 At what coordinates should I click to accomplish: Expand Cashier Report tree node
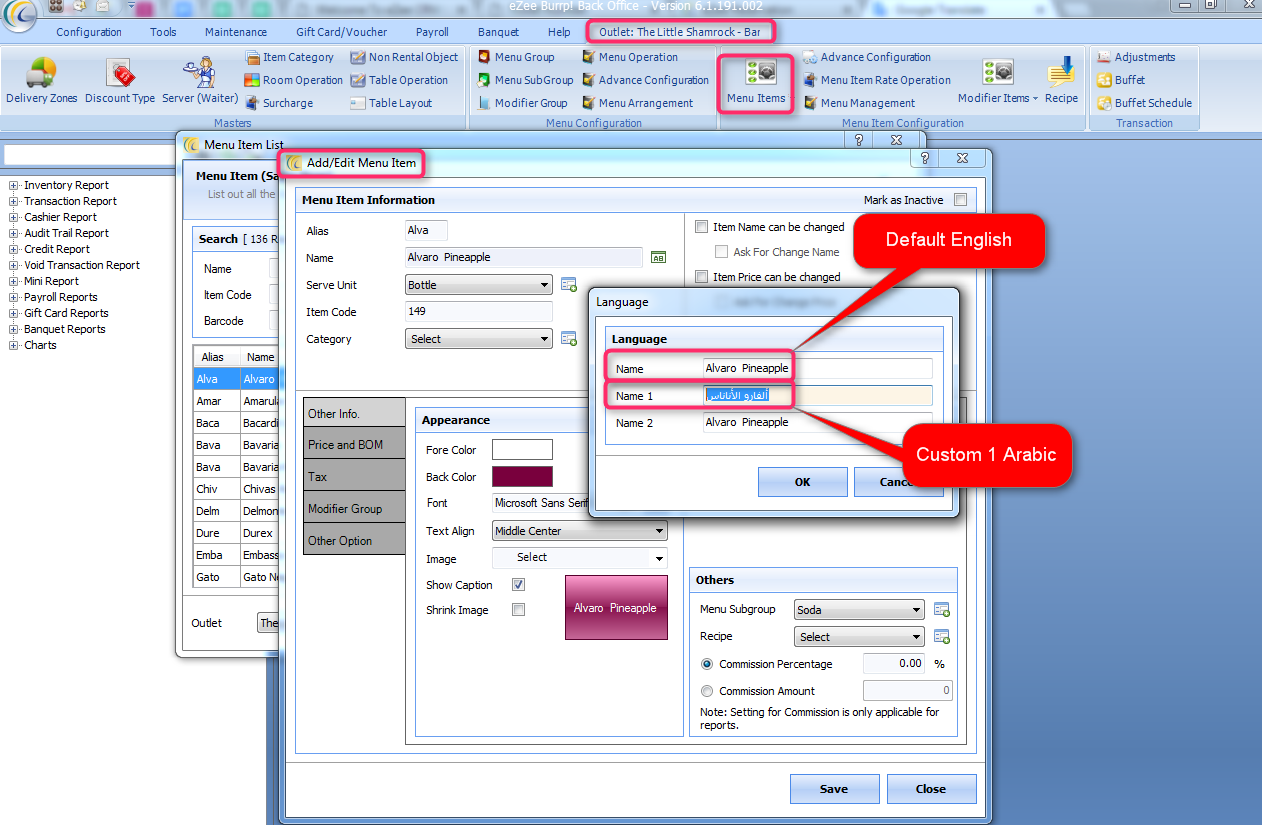(14, 217)
